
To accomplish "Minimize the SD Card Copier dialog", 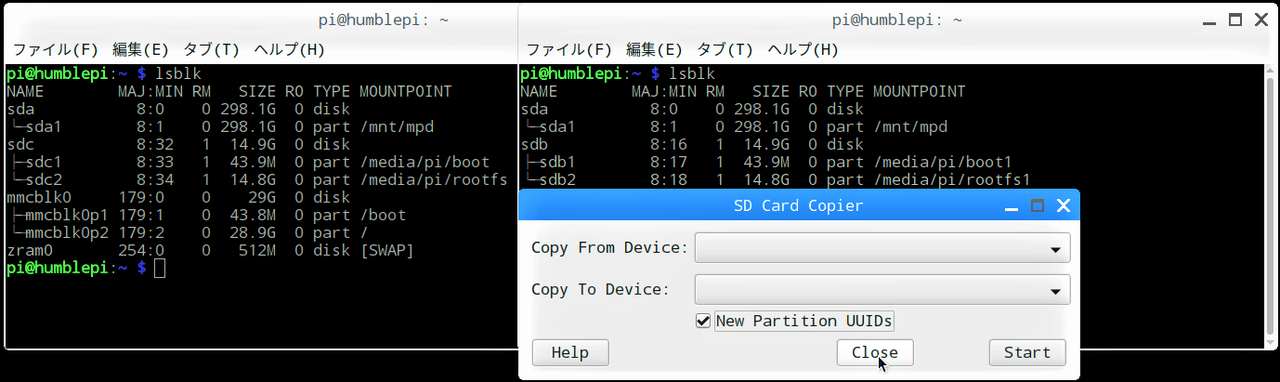I will (1013, 206).
